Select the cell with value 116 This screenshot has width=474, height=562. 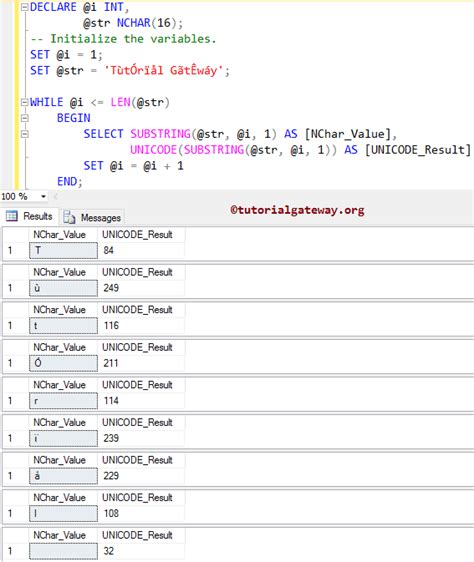[x=141, y=325]
